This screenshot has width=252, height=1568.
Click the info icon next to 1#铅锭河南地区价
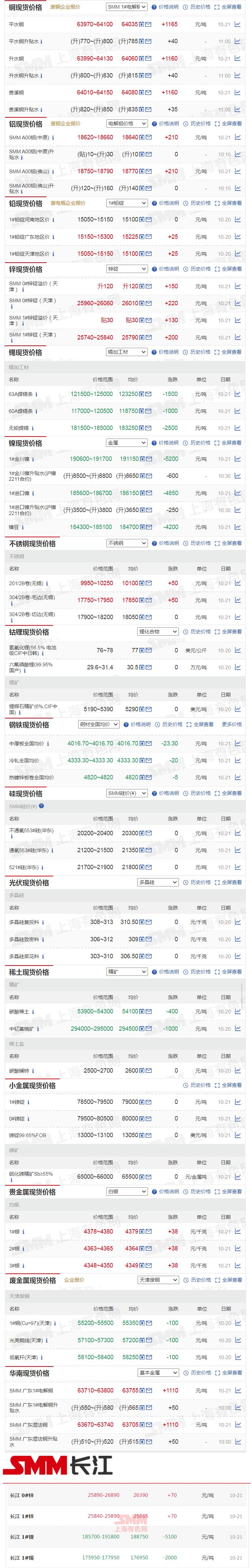click(x=53, y=220)
